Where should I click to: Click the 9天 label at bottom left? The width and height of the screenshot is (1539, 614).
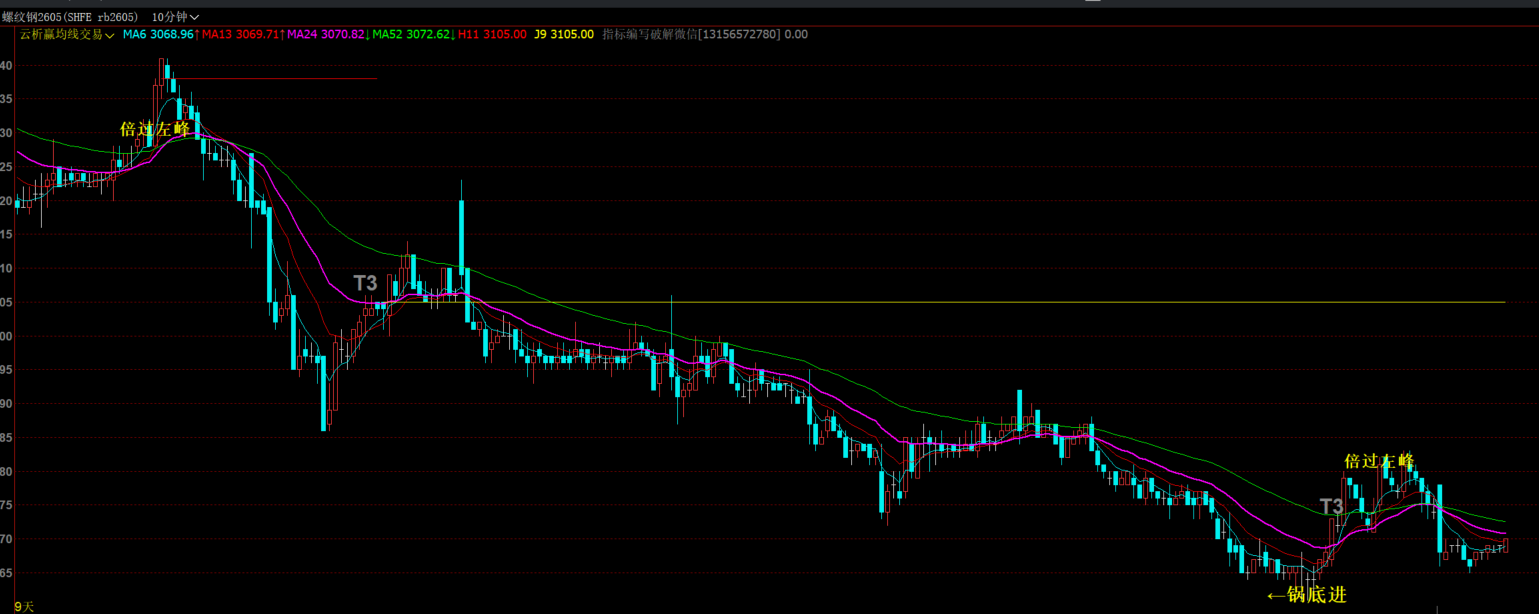click(x=24, y=606)
